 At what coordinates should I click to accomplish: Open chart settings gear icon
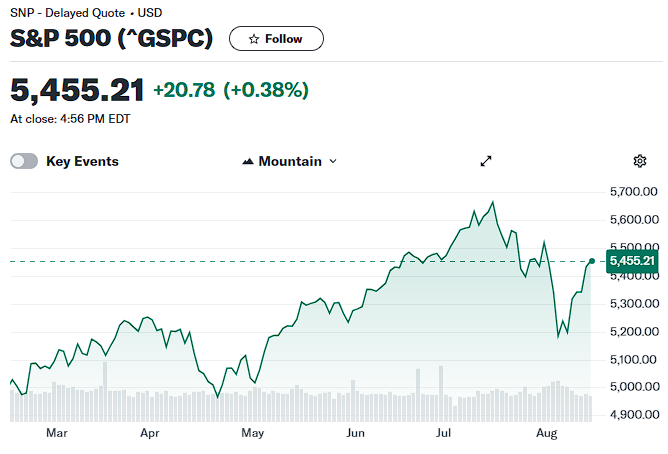pos(639,161)
